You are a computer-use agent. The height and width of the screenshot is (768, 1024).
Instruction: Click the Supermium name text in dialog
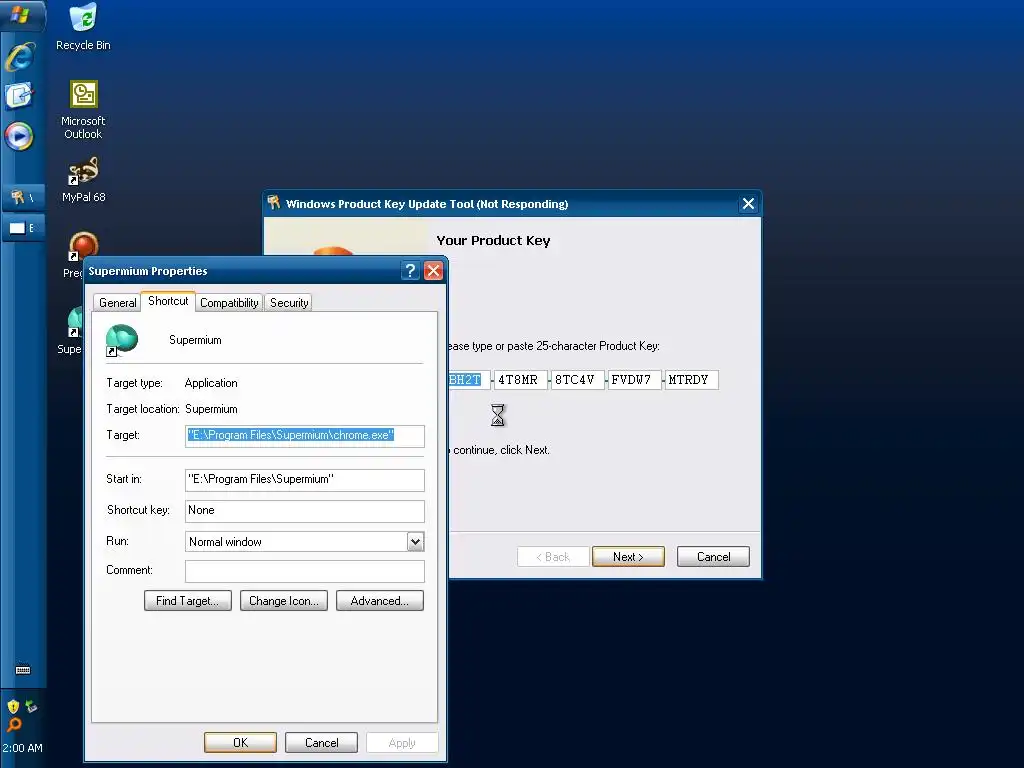[x=195, y=340]
